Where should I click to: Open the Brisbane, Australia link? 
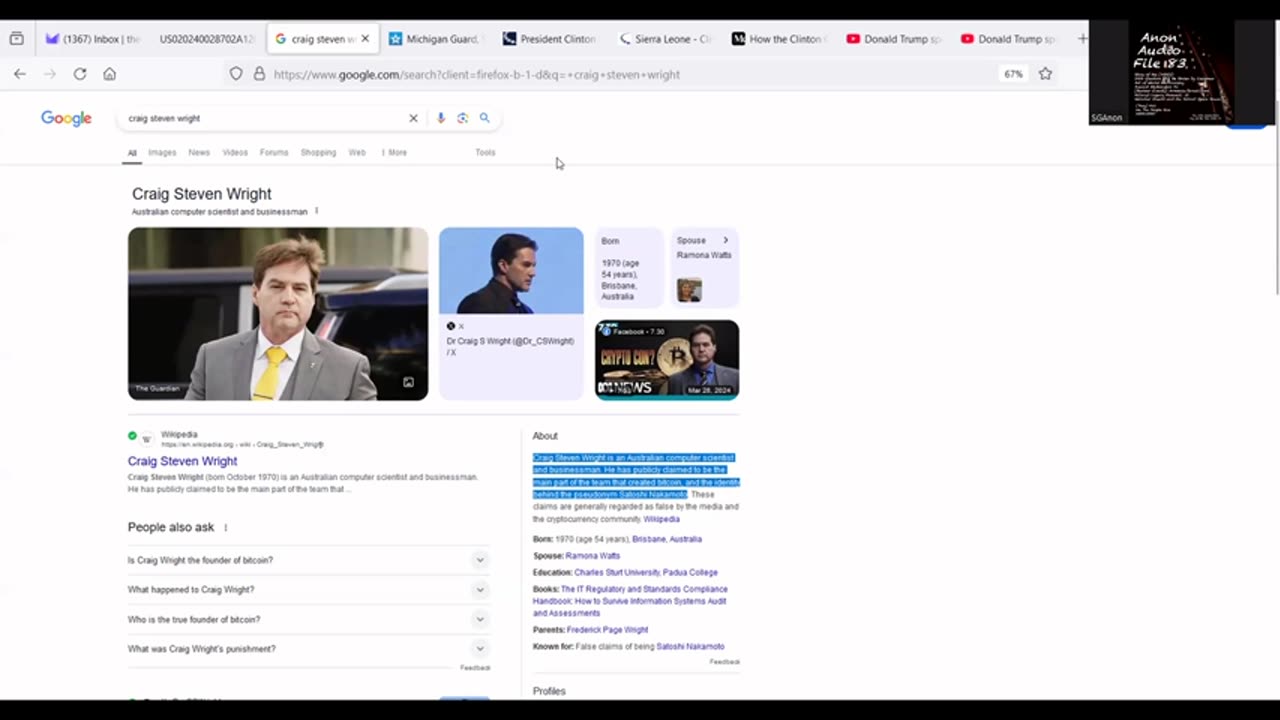click(667, 539)
